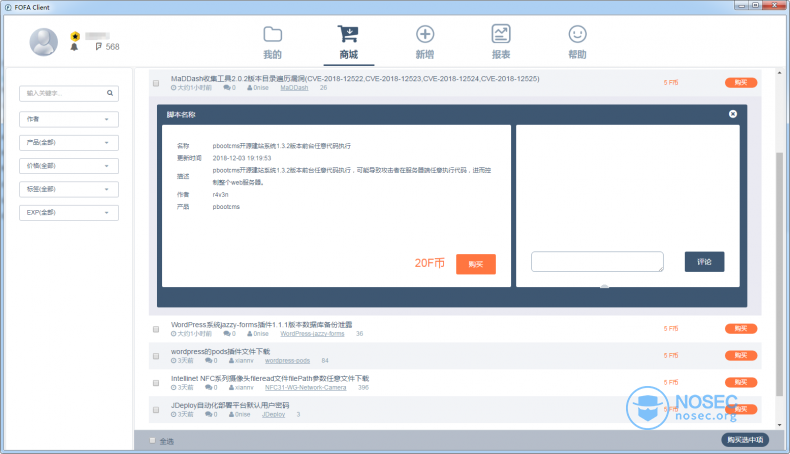Open the Intellinet NFC script title
This screenshot has width=790, height=454.
270,378
